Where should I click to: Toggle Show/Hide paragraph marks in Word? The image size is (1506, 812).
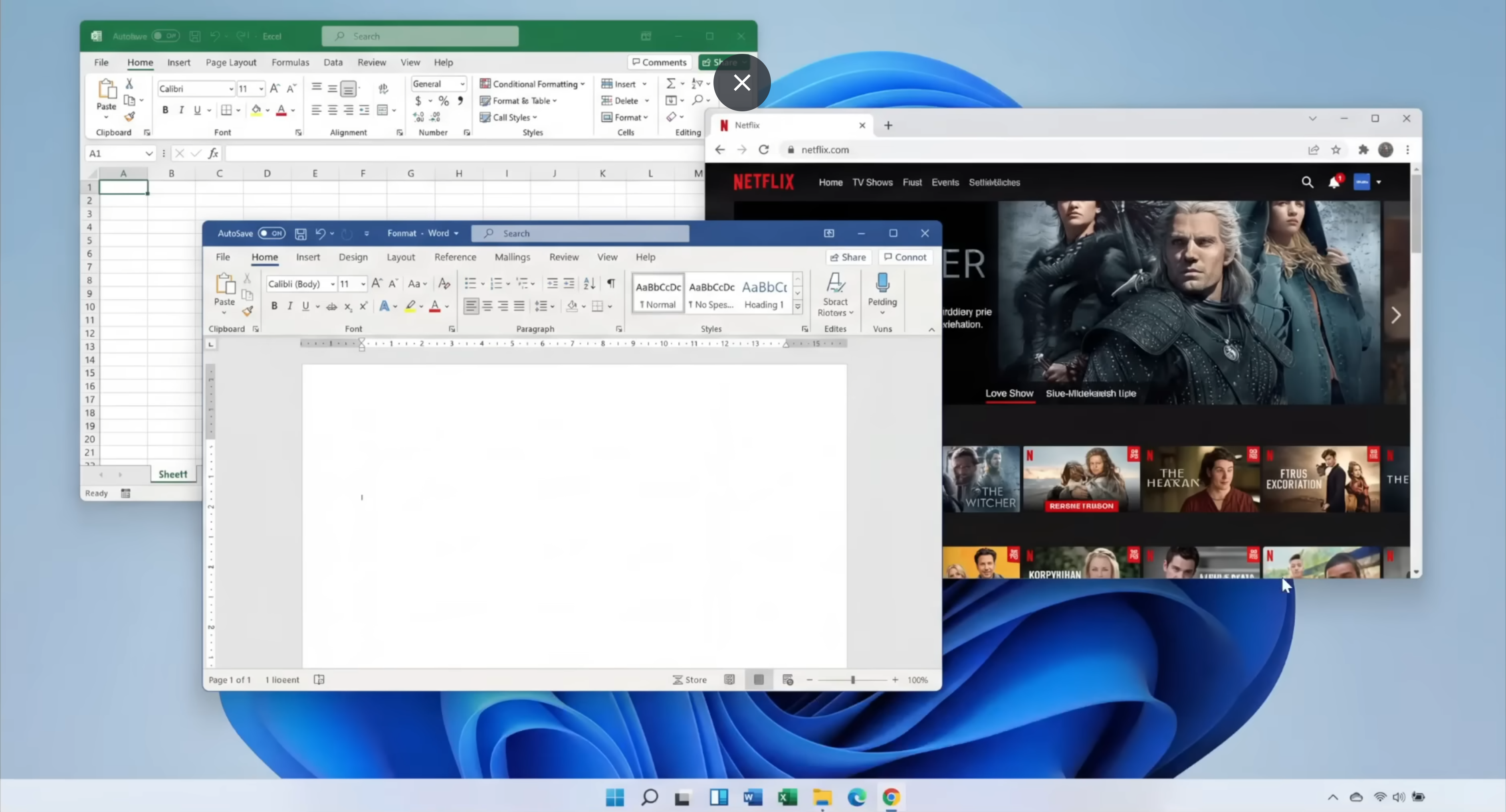pyautogui.click(x=611, y=283)
